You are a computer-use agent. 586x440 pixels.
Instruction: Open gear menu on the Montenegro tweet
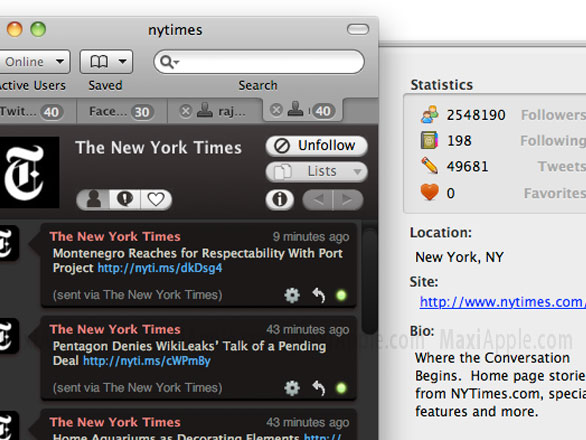coord(292,295)
